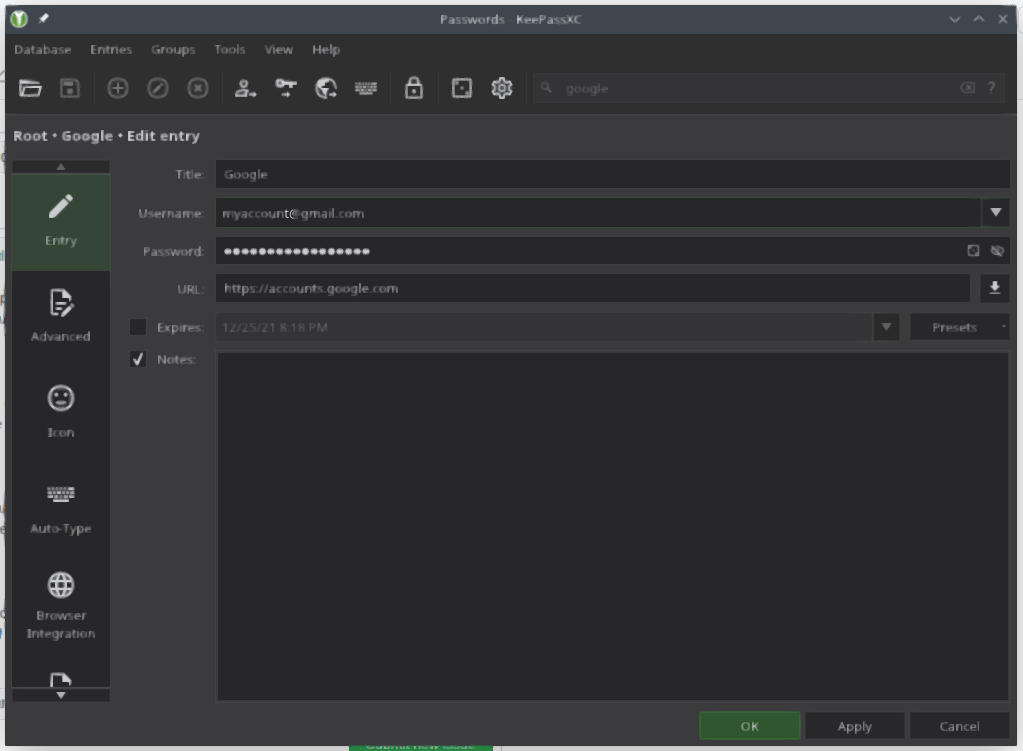Viewport: 1023px width, 751px height.
Task: Click the Expires date field
Action: [x=544, y=327]
